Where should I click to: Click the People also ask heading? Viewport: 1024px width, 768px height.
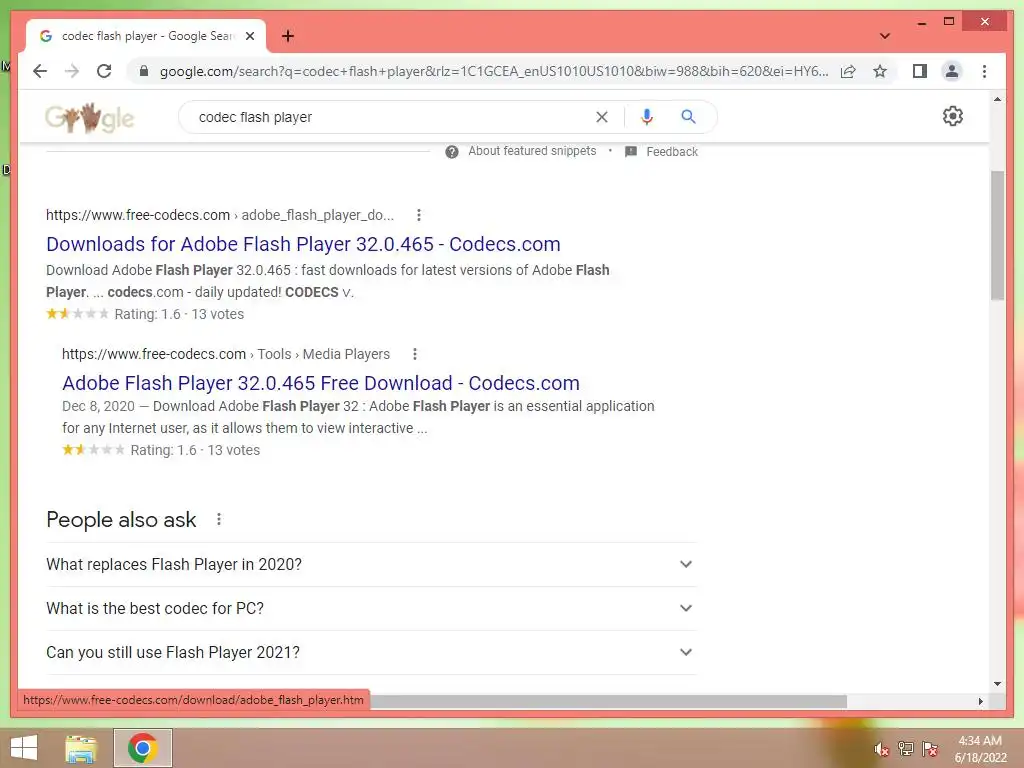[x=121, y=519]
